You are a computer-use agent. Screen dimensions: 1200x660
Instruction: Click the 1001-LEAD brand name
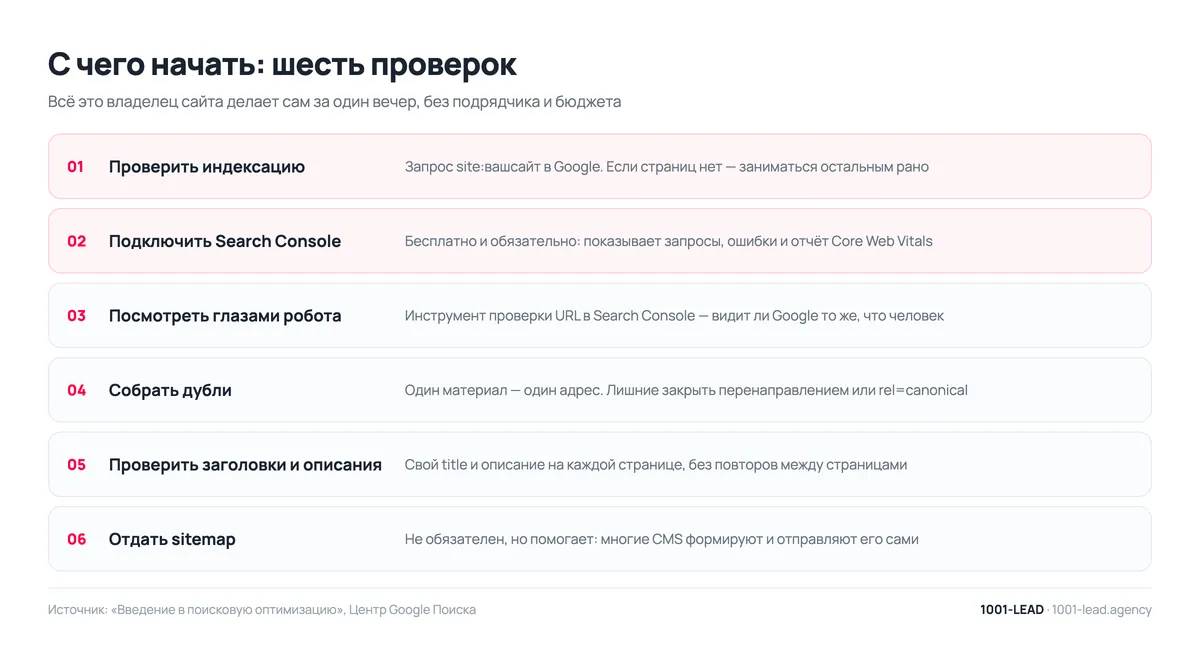click(x=1012, y=610)
